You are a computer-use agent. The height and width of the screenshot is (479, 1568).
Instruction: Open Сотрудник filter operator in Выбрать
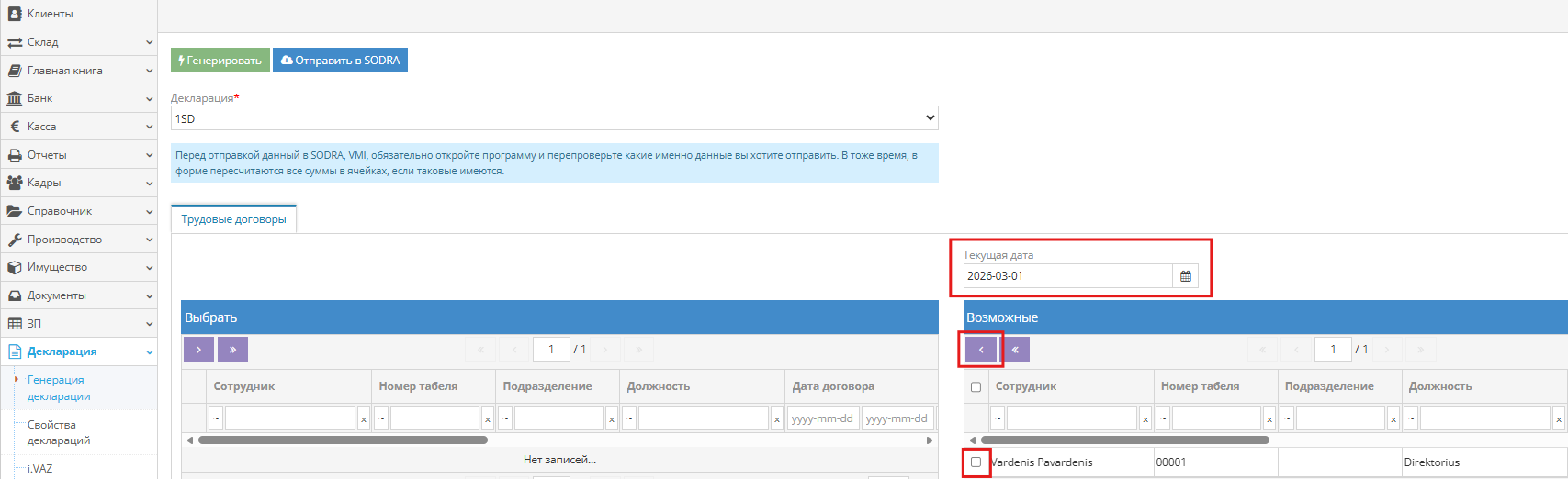tap(217, 419)
